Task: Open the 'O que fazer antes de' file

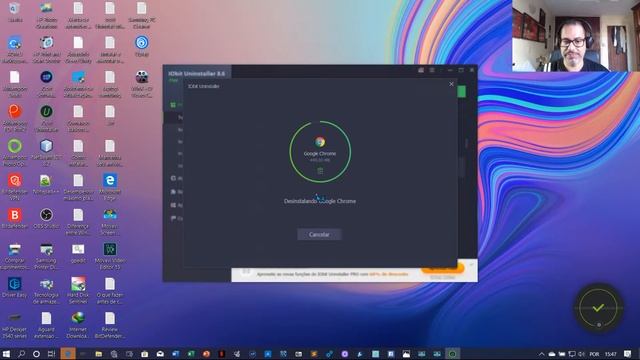Action: point(110,290)
